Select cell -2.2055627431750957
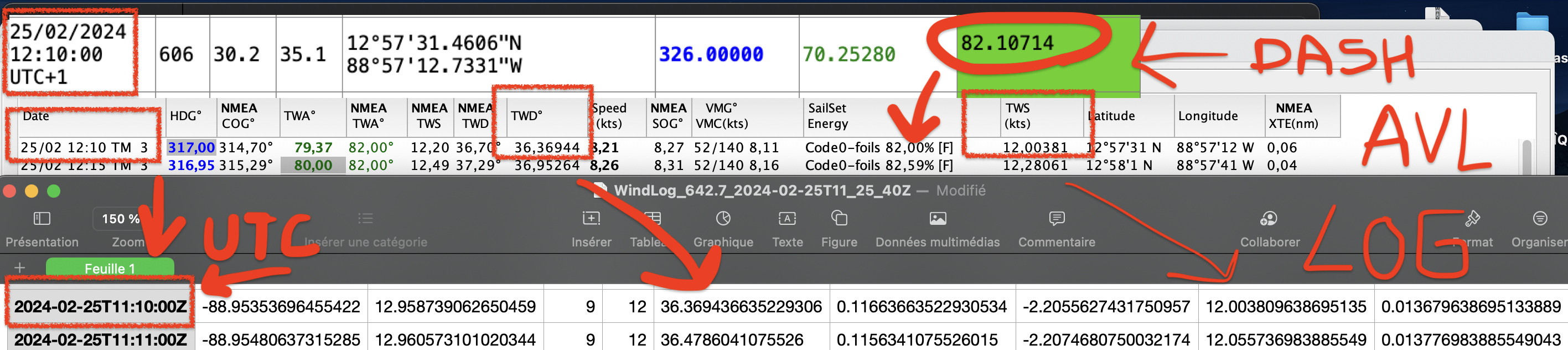This screenshot has height=350, width=1568. [x=1106, y=306]
